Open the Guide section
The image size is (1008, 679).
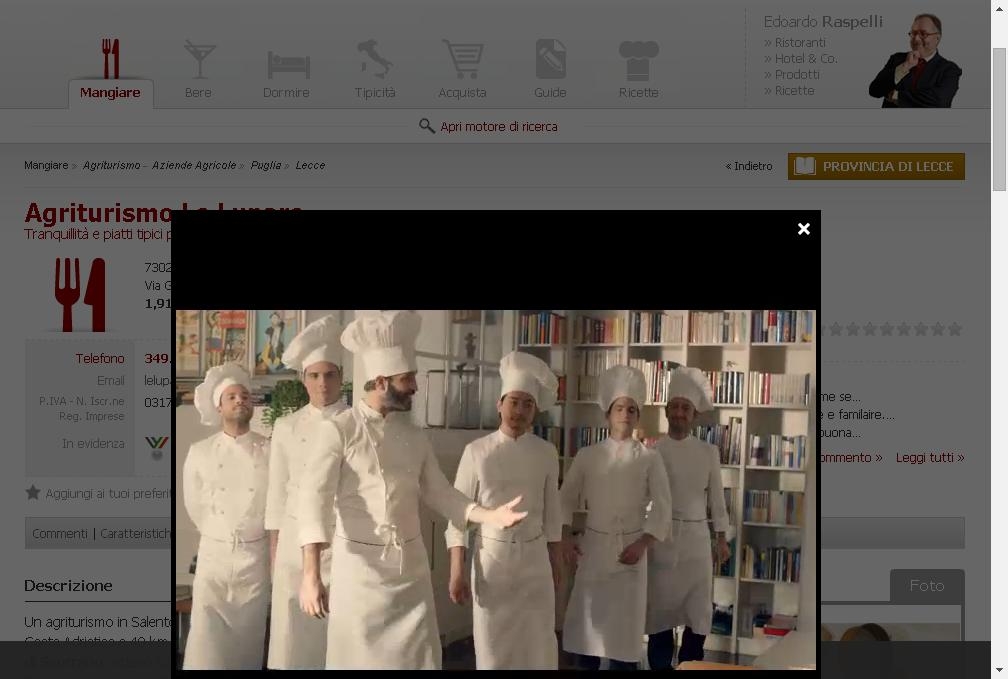click(550, 93)
